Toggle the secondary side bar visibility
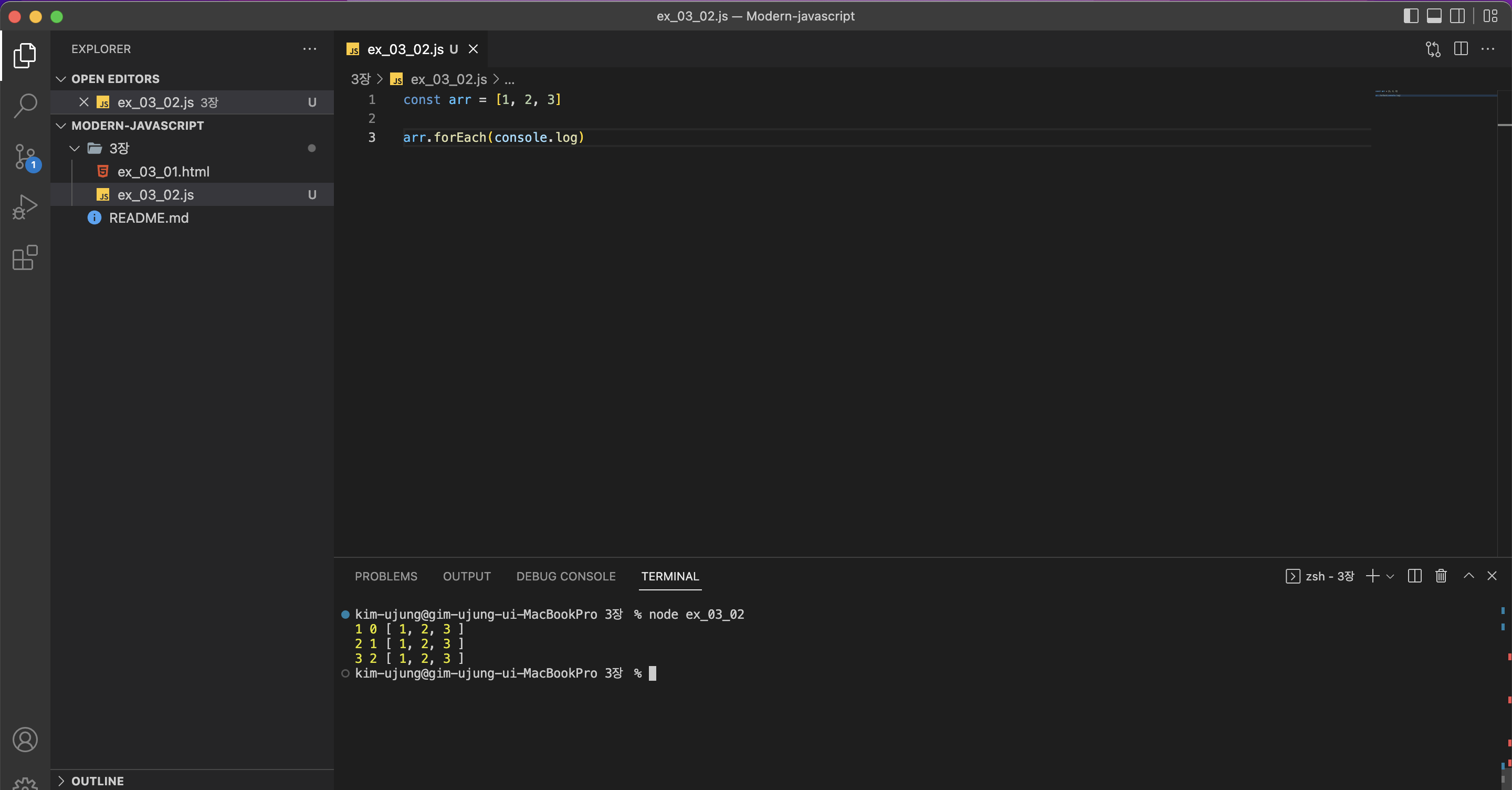The height and width of the screenshot is (790, 1512). [x=1457, y=16]
